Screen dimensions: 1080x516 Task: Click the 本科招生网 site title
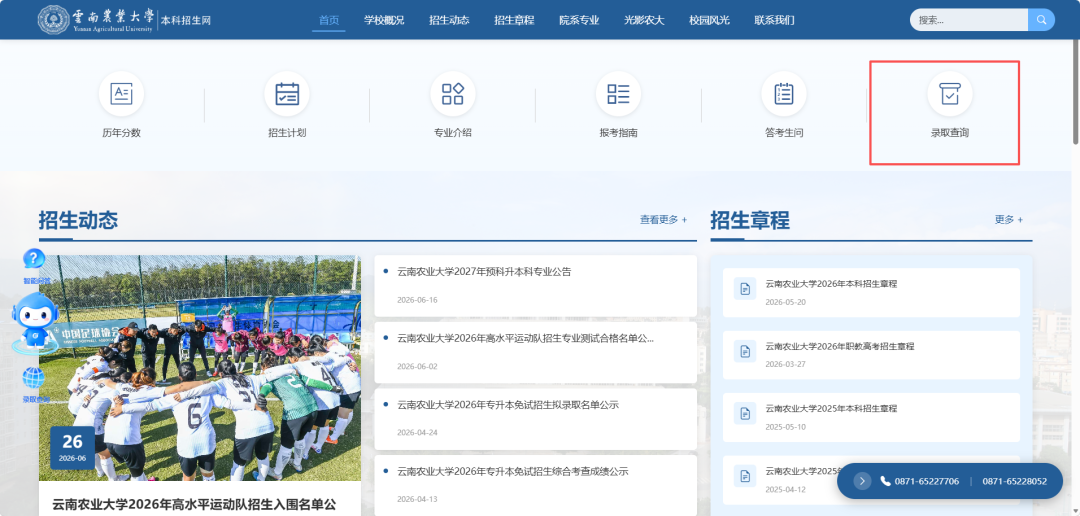(186, 20)
